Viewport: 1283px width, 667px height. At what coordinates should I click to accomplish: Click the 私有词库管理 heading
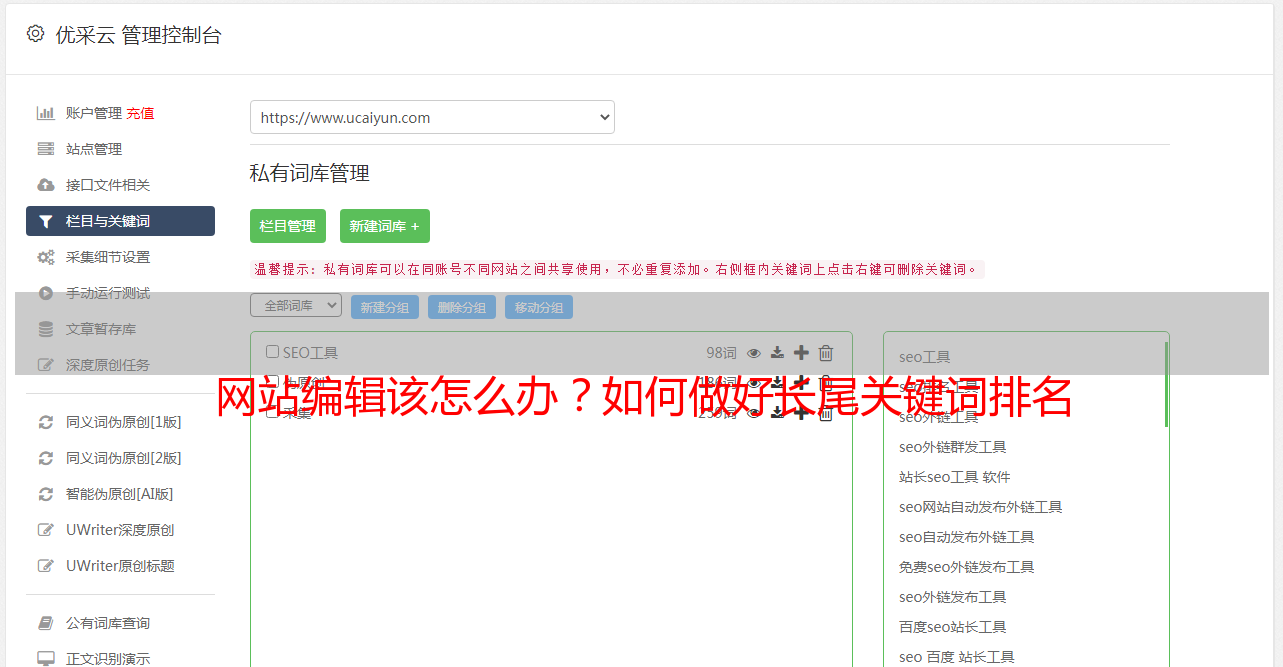point(310,173)
